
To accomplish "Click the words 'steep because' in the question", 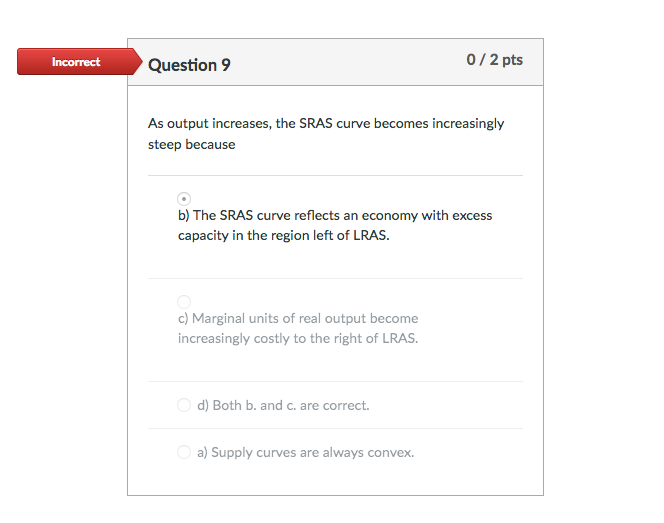I will [x=191, y=144].
